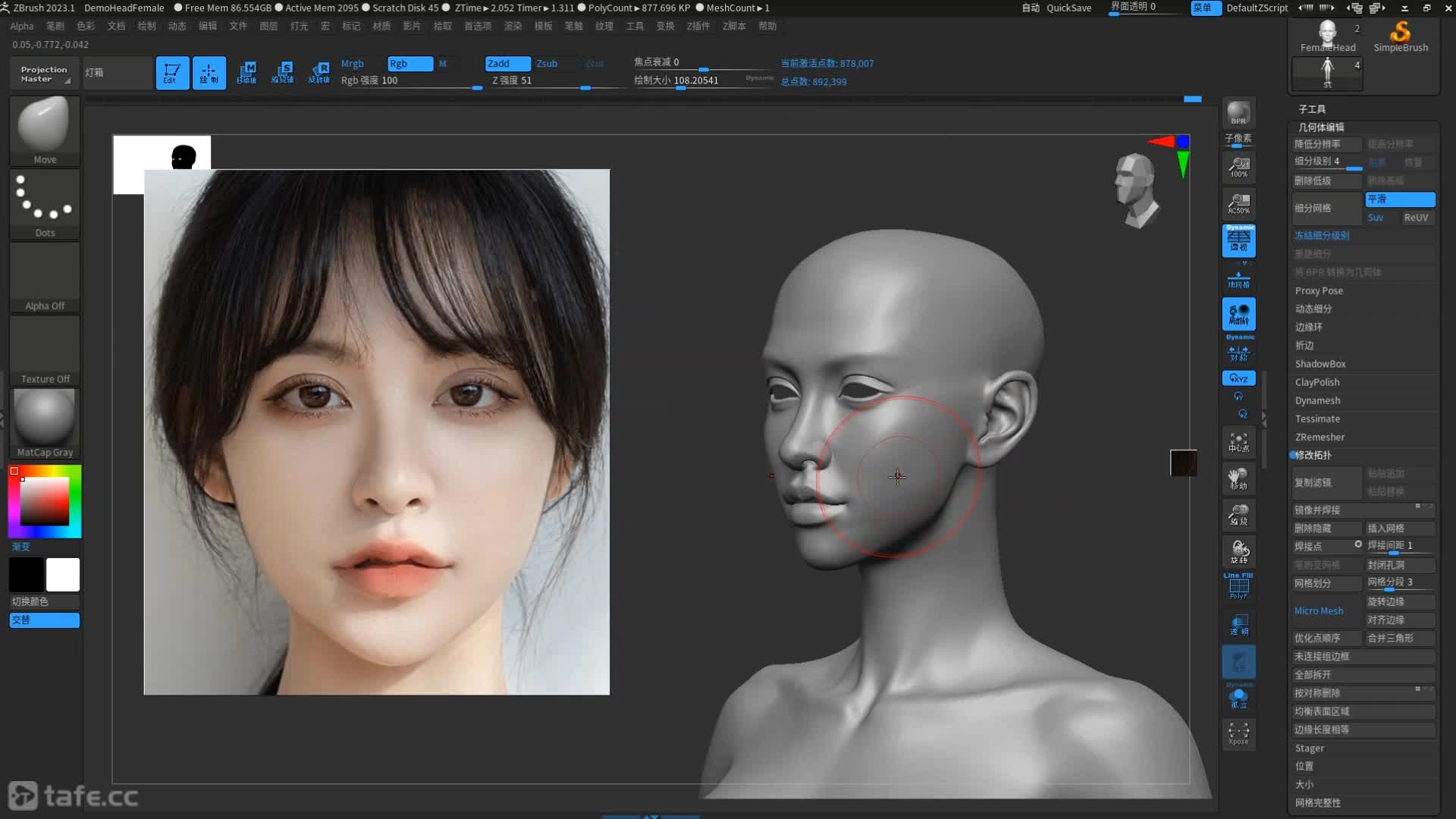This screenshot has height=819, width=1456.
Task: Click the QuickSave button
Action: (x=1068, y=8)
